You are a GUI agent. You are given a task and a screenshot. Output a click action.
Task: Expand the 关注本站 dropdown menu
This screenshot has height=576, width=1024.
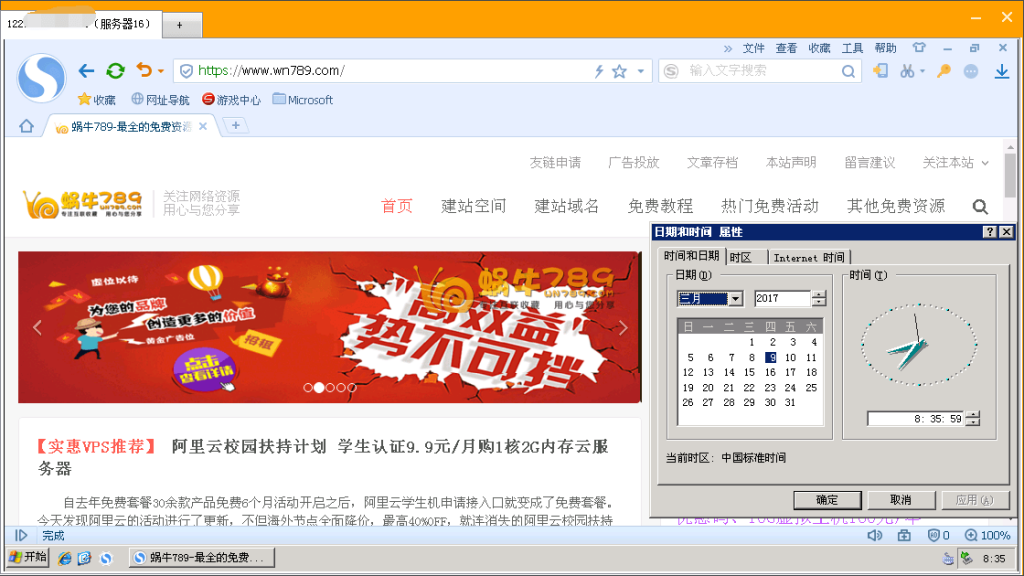tap(985, 163)
